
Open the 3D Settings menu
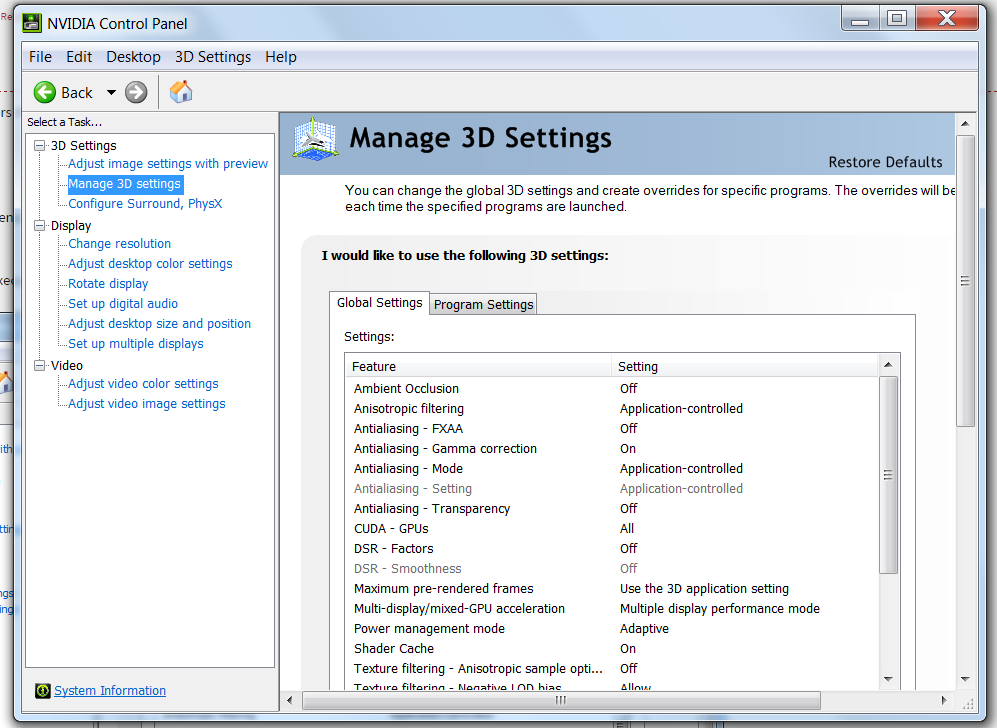(212, 57)
